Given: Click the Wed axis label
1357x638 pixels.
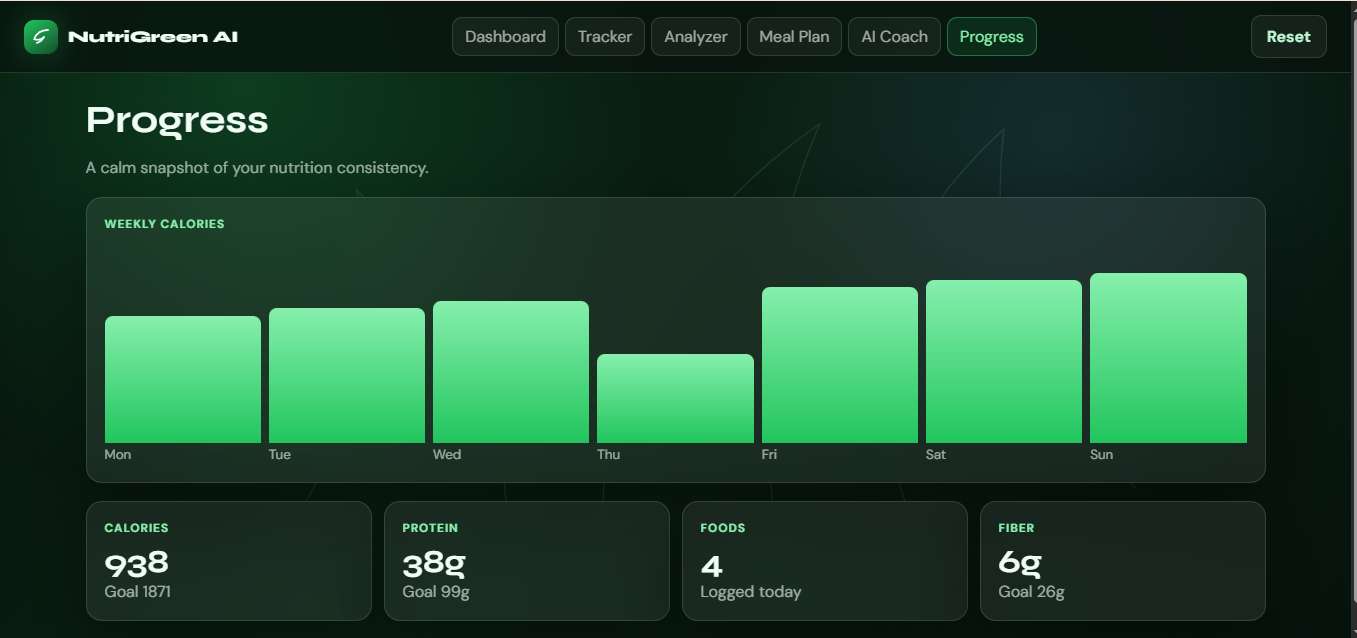Looking at the screenshot, I should coord(447,455).
